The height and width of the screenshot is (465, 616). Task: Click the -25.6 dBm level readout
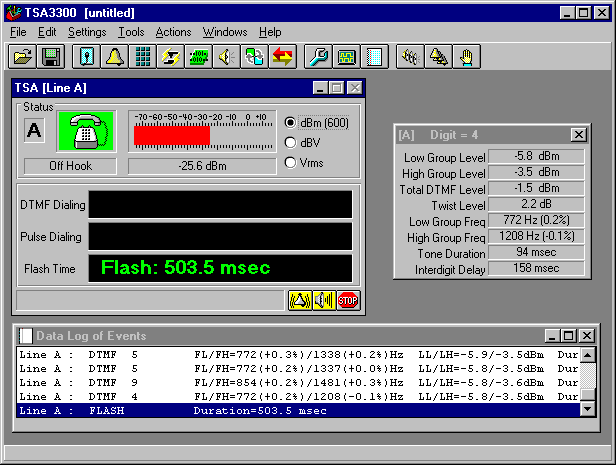tap(202, 166)
